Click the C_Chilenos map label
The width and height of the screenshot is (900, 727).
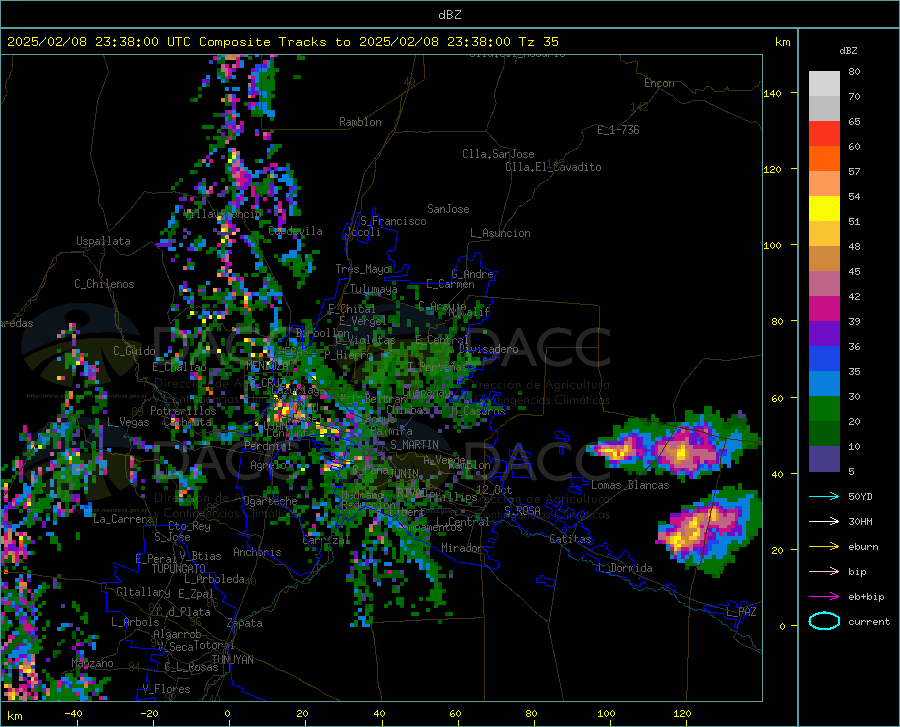pos(104,284)
